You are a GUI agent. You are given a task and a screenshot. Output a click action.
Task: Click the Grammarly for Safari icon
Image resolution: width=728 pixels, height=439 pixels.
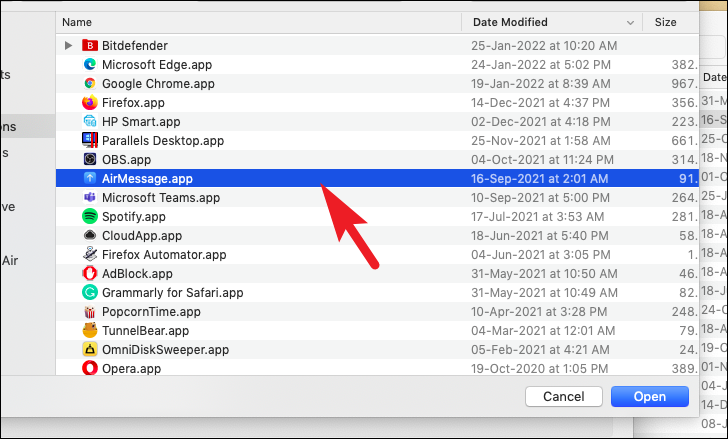(x=90, y=293)
